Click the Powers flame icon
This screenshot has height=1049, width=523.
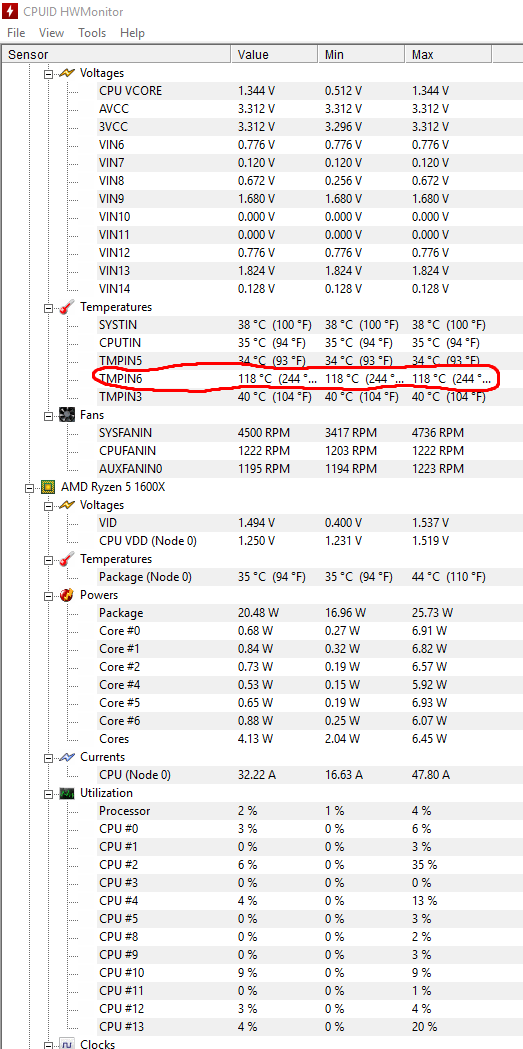click(x=67, y=595)
